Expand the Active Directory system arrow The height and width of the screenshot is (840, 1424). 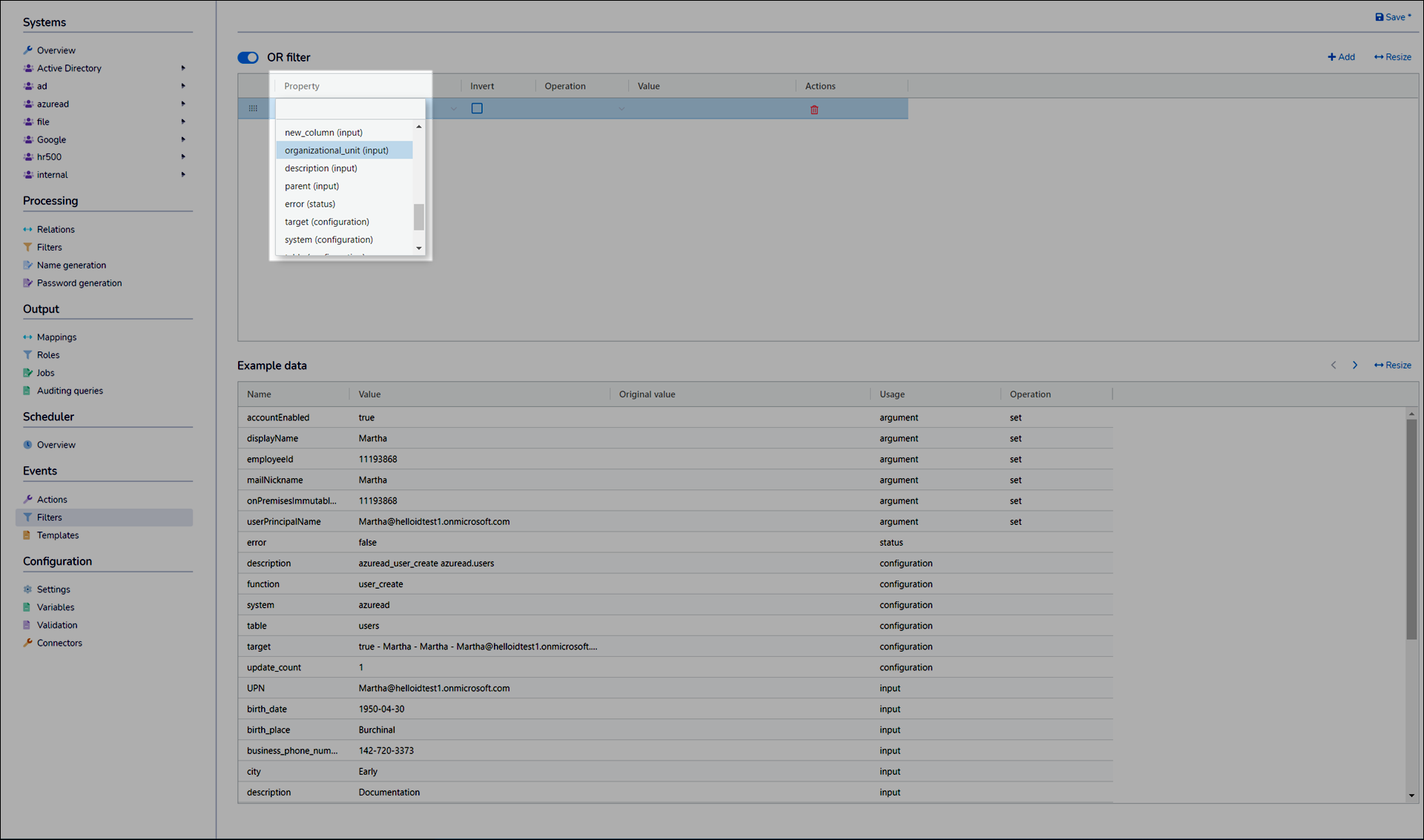click(x=183, y=68)
